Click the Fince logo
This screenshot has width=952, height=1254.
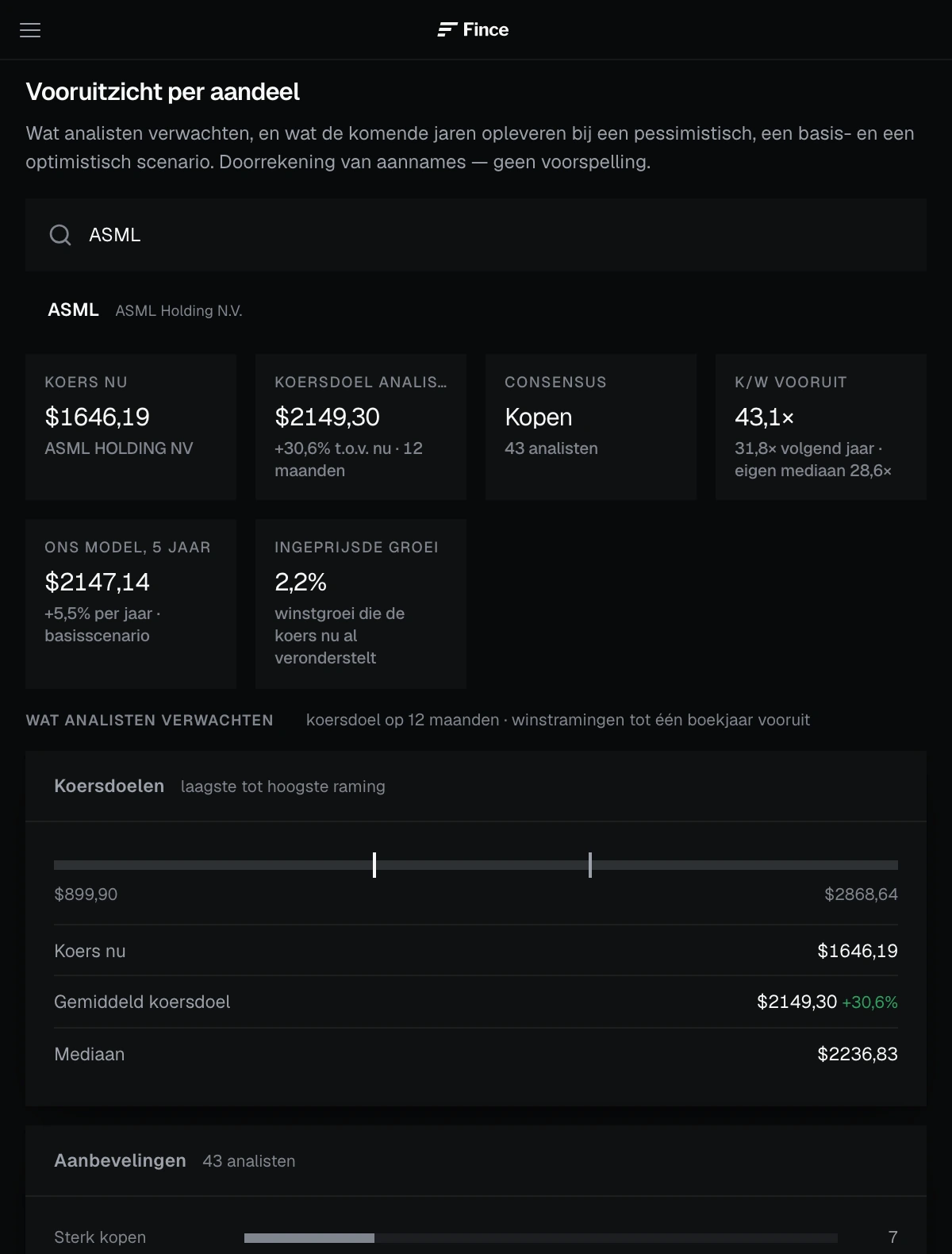coord(473,29)
